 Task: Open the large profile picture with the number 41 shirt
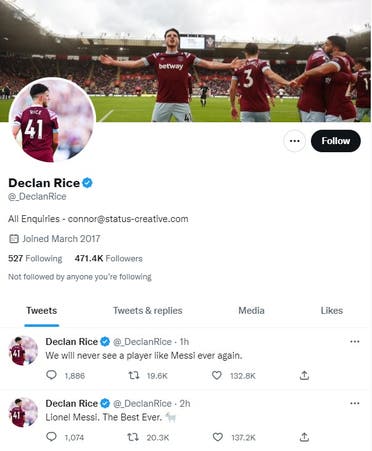coord(52,121)
